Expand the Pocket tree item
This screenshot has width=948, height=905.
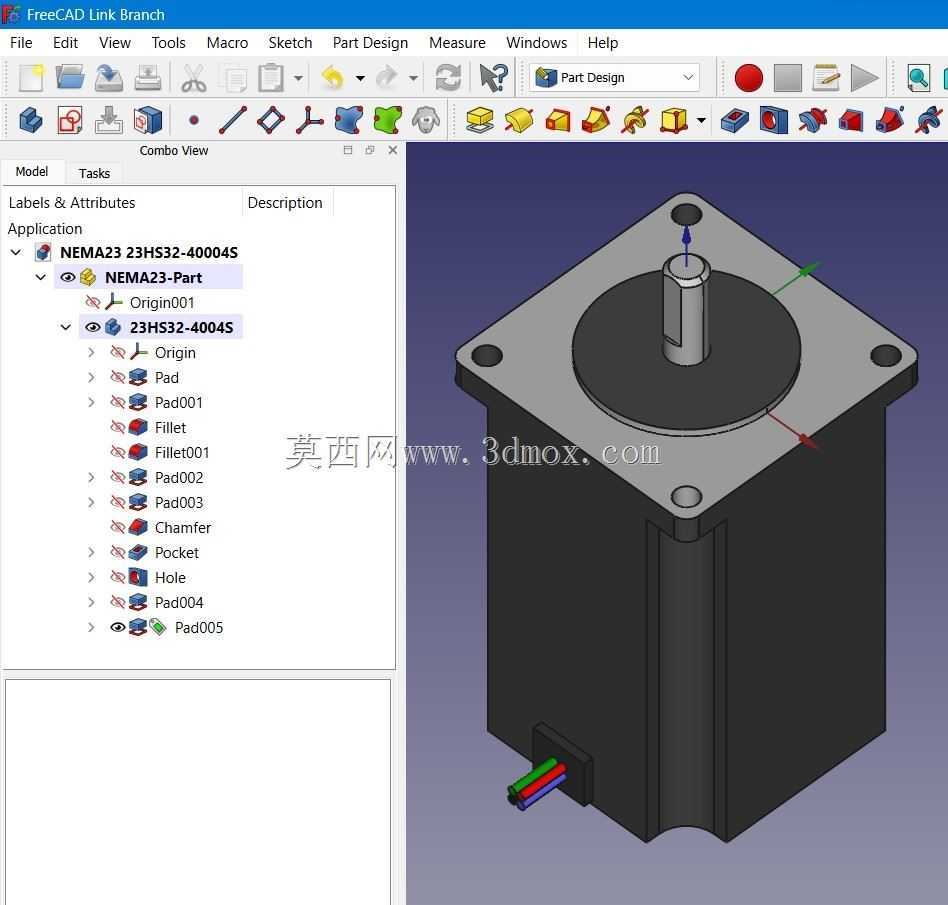point(91,552)
